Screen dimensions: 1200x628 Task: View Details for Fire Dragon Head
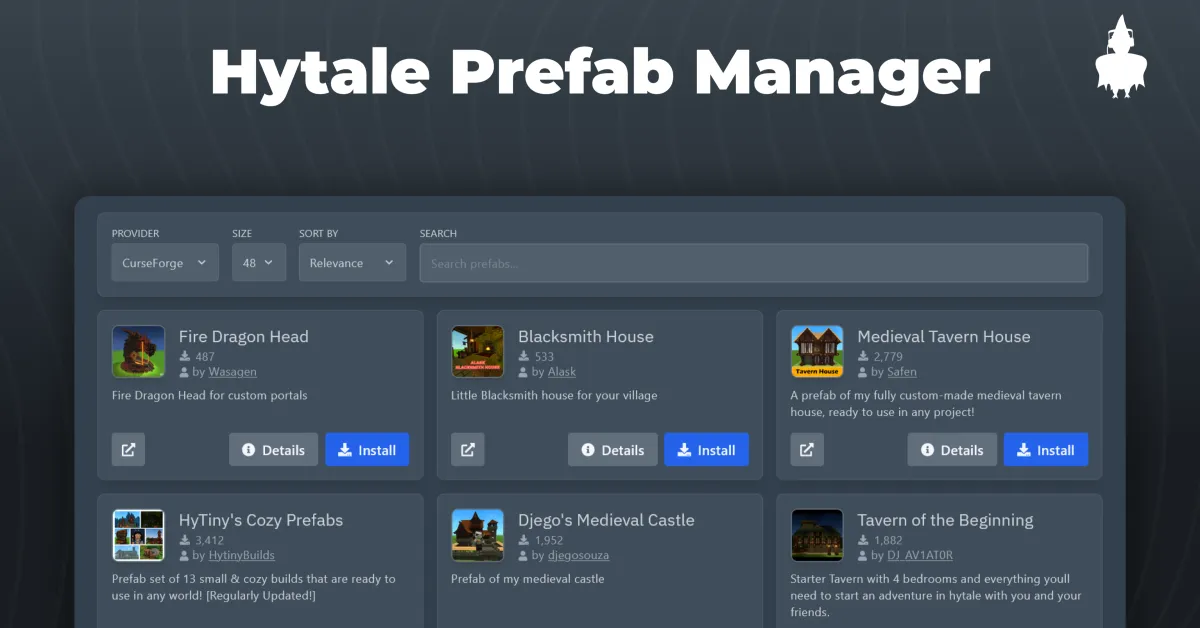coord(273,450)
